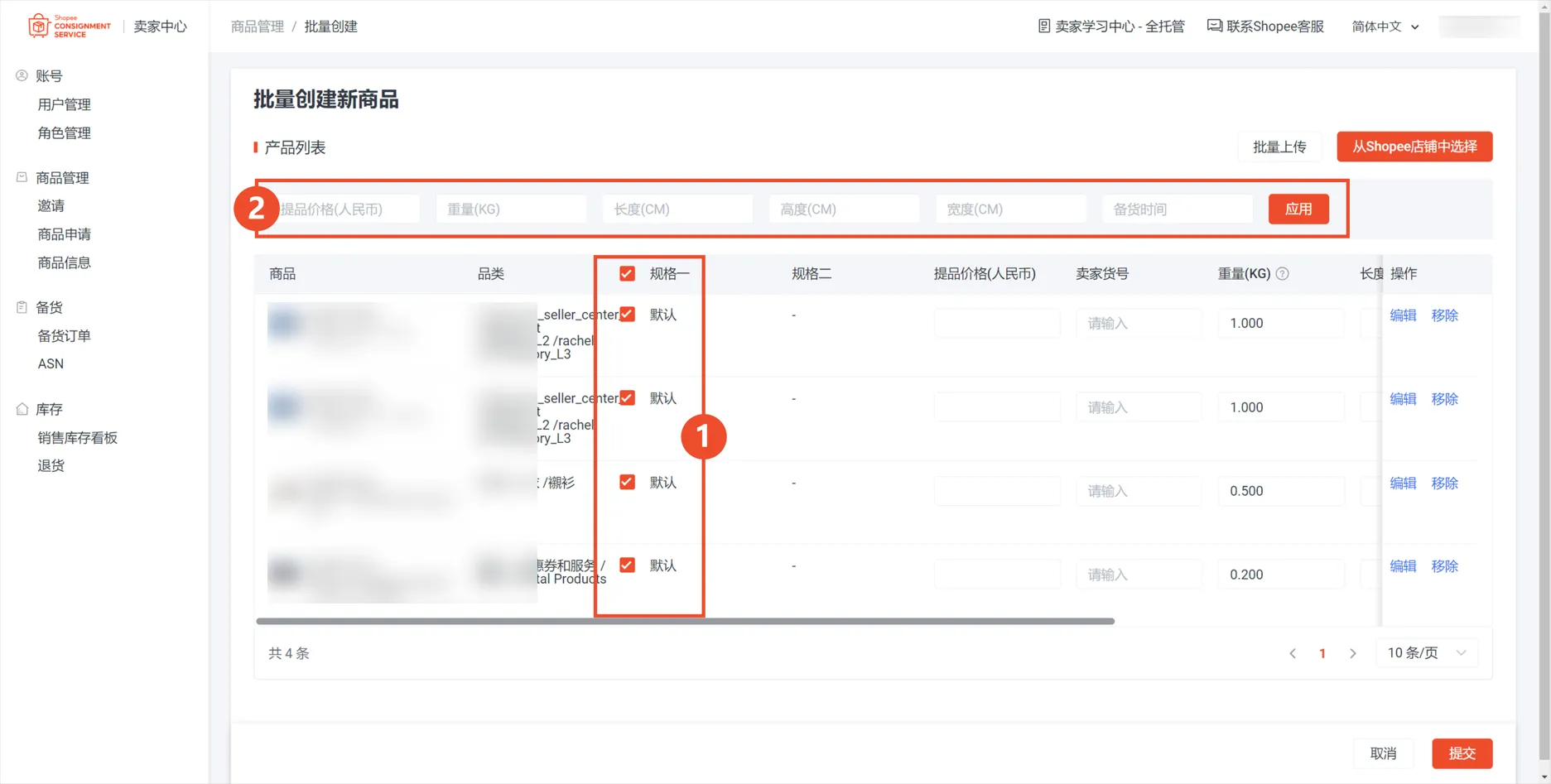
Task: Click the 账号 account icon in the sidebar
Action: pyautogui.click(x=21, y=75)
